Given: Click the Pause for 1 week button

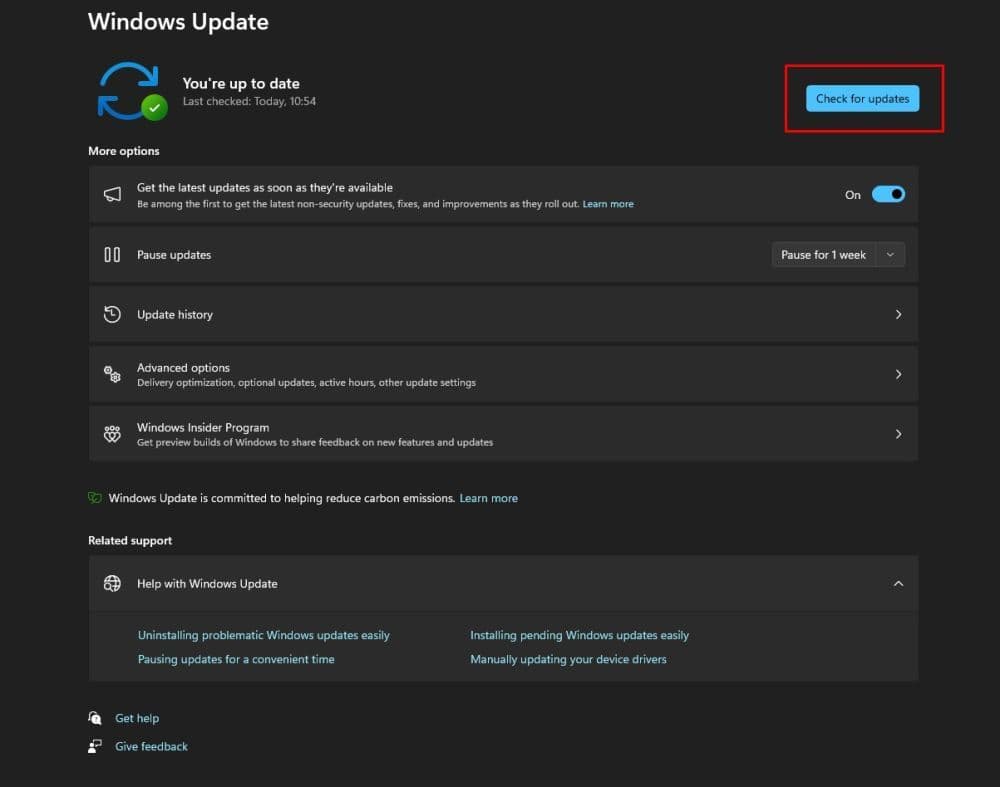Looking at the screenshot, I should pyautogui.click(x=823, y=255).
